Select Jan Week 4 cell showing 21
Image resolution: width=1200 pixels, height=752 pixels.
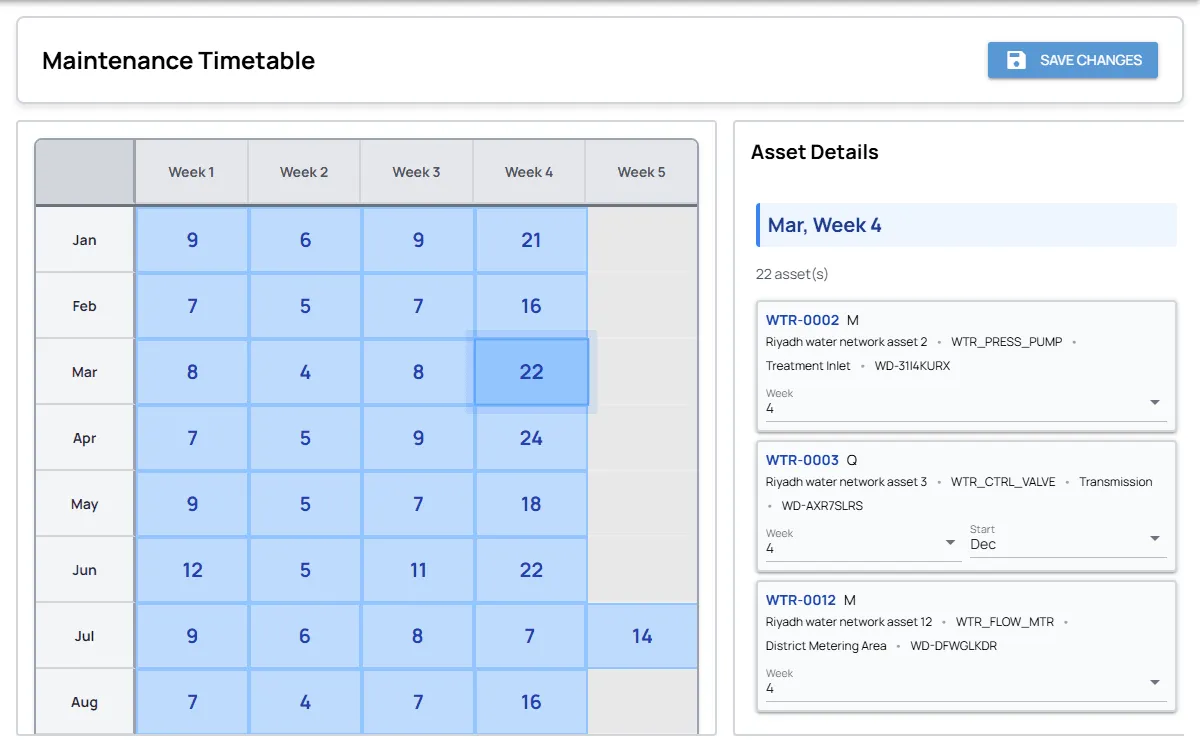coord(531,240)
